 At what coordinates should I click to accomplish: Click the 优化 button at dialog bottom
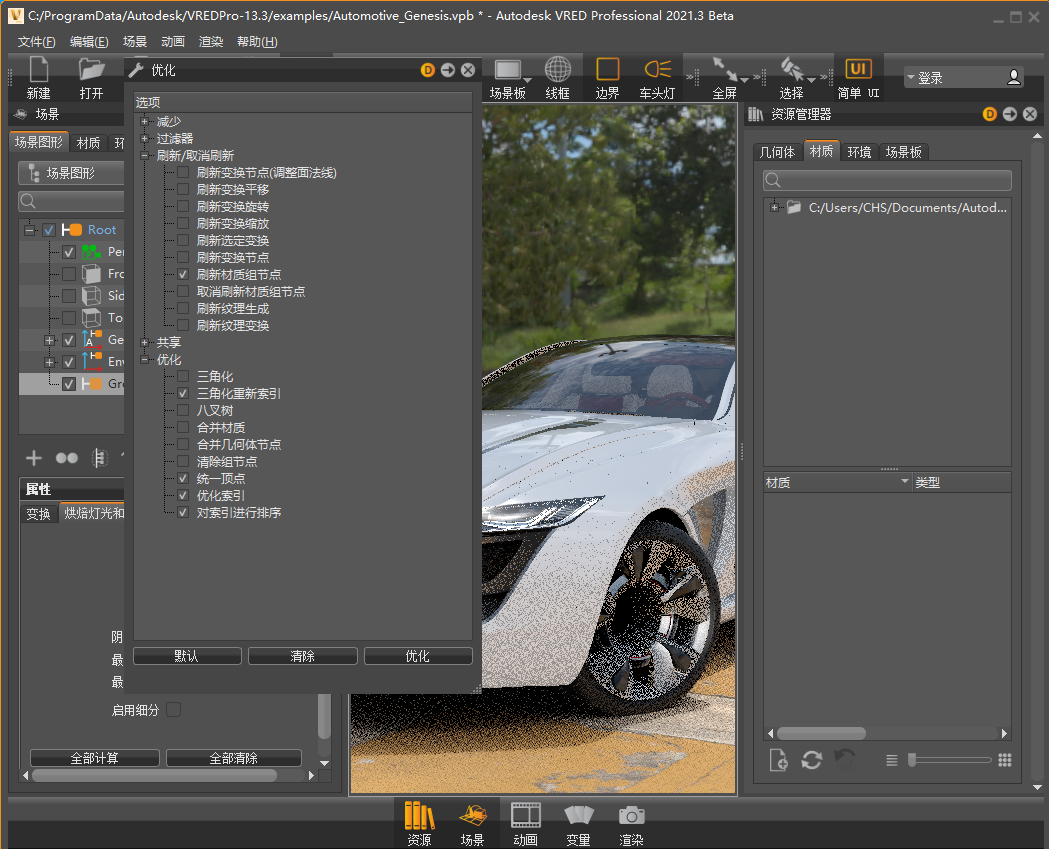coord(417,657)
